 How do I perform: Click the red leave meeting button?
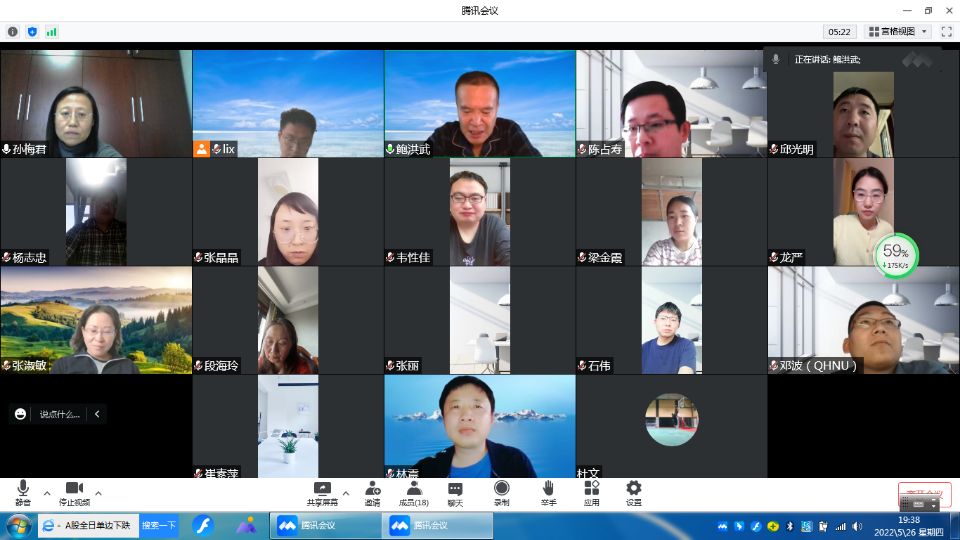point(924,493)
